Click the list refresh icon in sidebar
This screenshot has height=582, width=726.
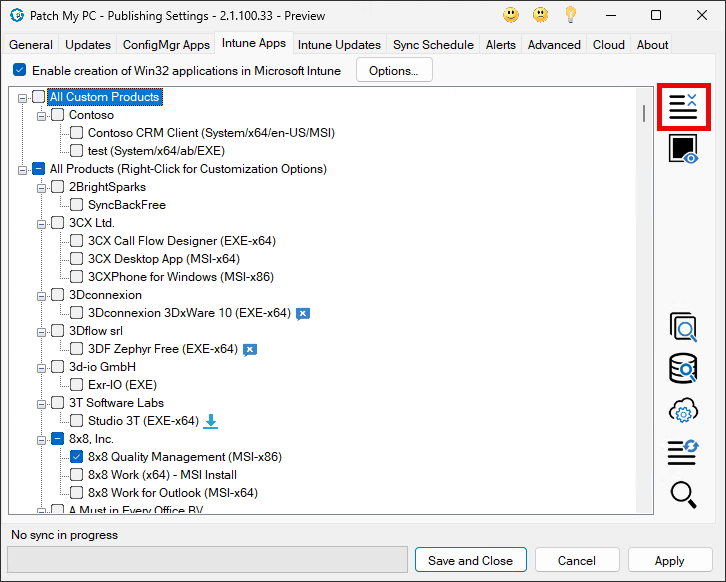683,452
